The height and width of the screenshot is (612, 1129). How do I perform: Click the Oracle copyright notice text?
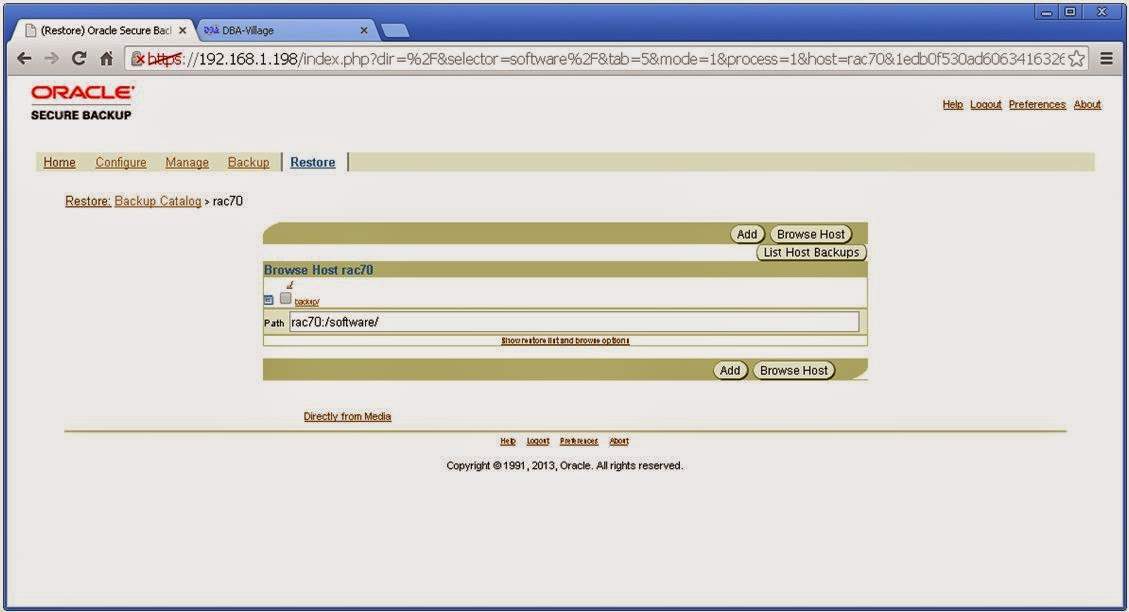(564, 466)
